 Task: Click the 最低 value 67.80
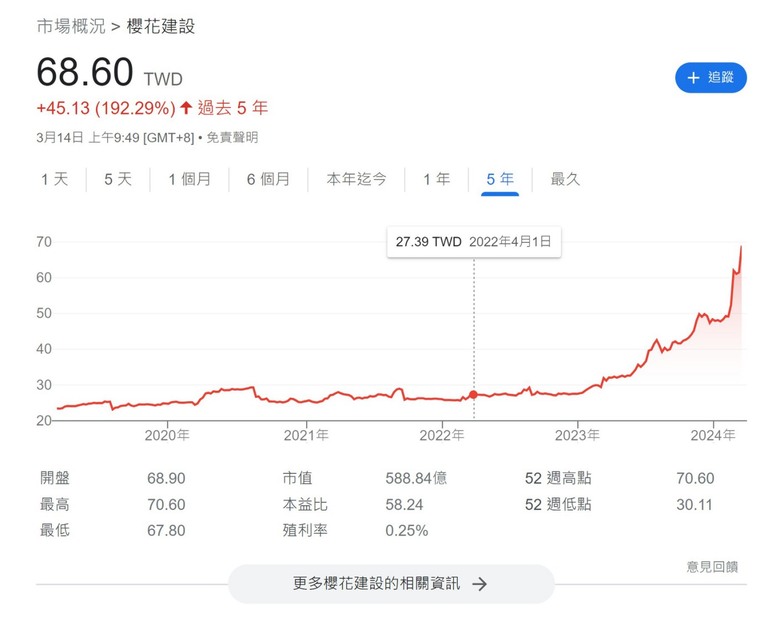(x=166, y=531)
